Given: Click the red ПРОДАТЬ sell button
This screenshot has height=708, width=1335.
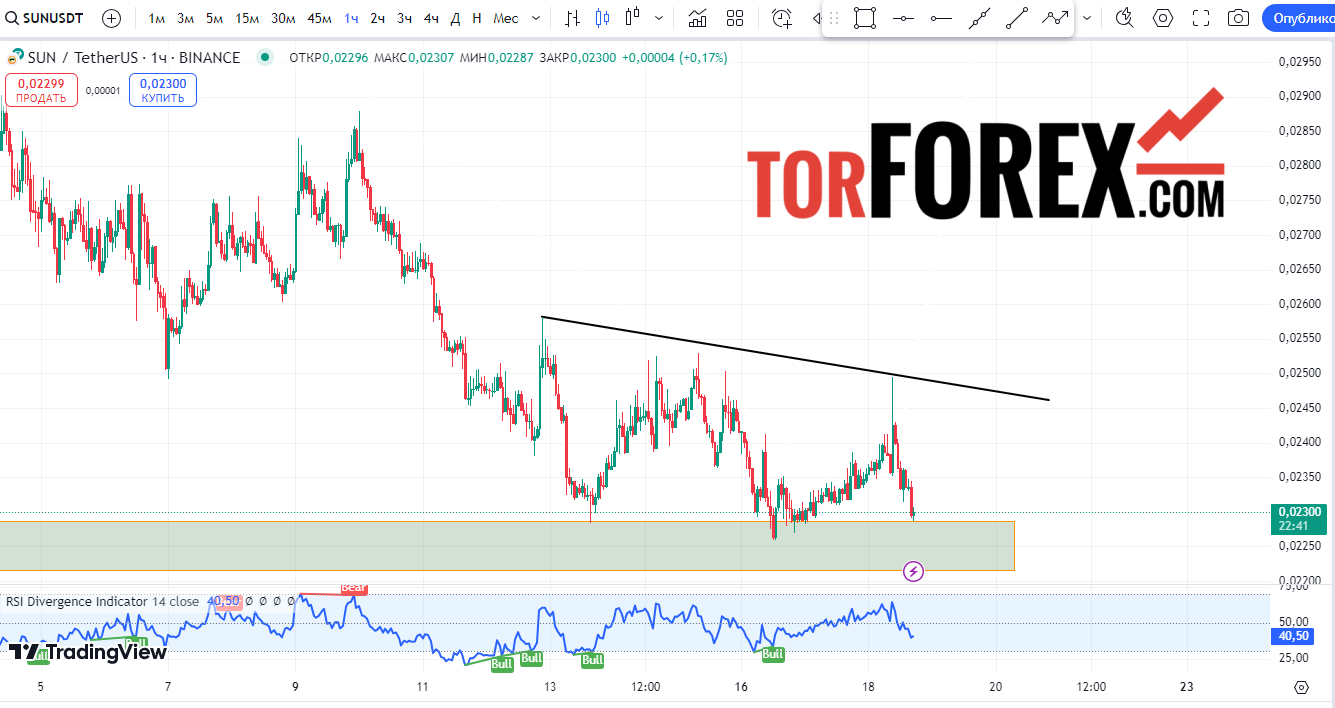Looking at the screenshot, I should click(42, 91).
